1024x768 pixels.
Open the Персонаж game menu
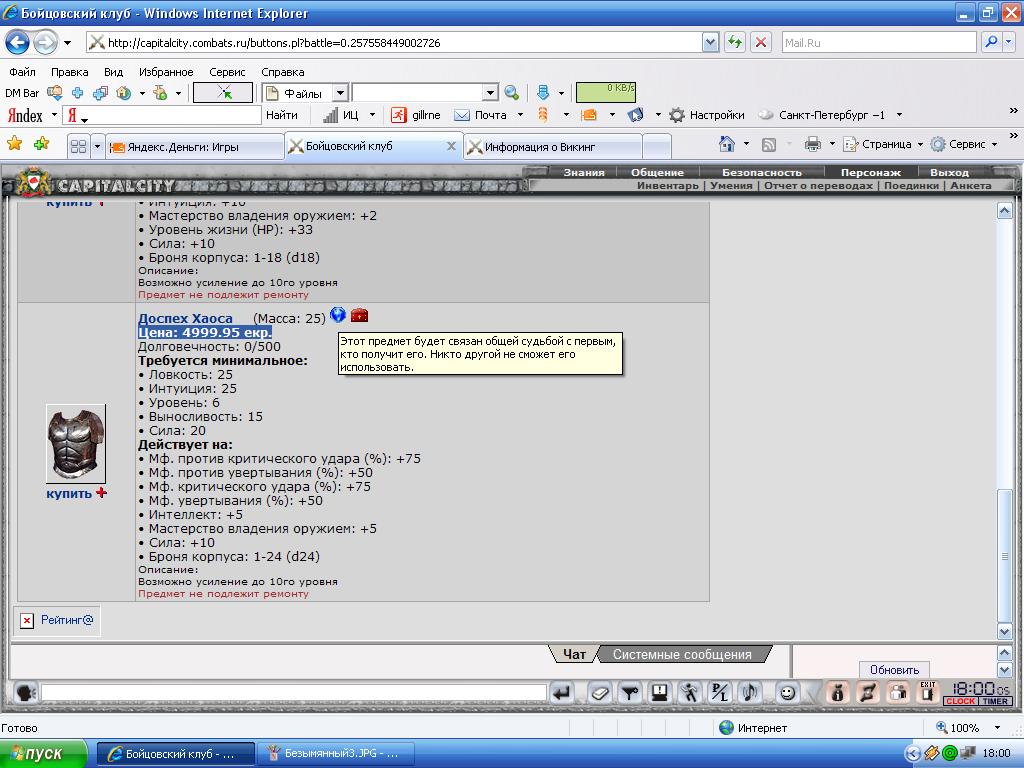tap(871, 172)
